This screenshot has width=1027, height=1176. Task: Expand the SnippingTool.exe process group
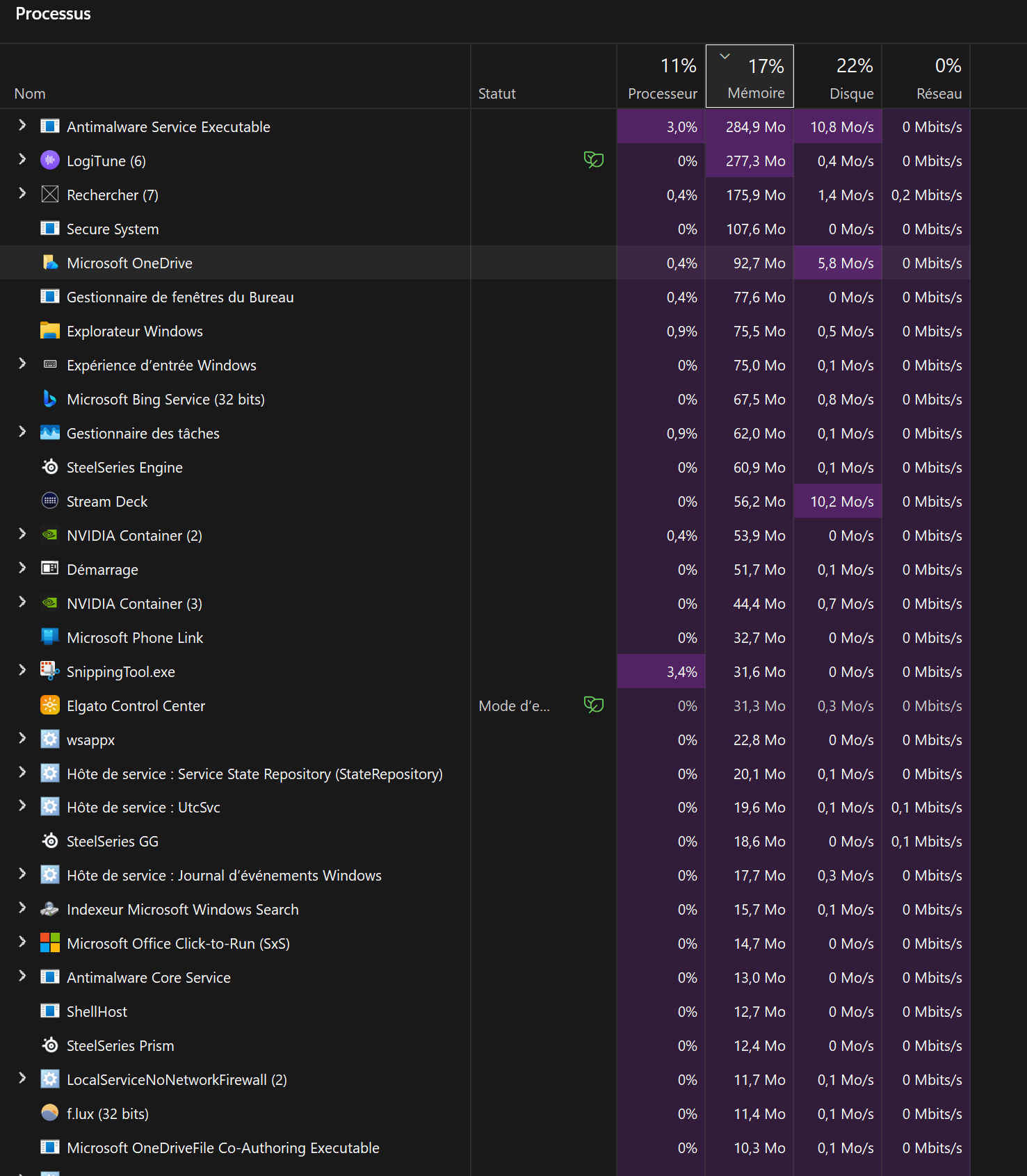tap(22, 671)
